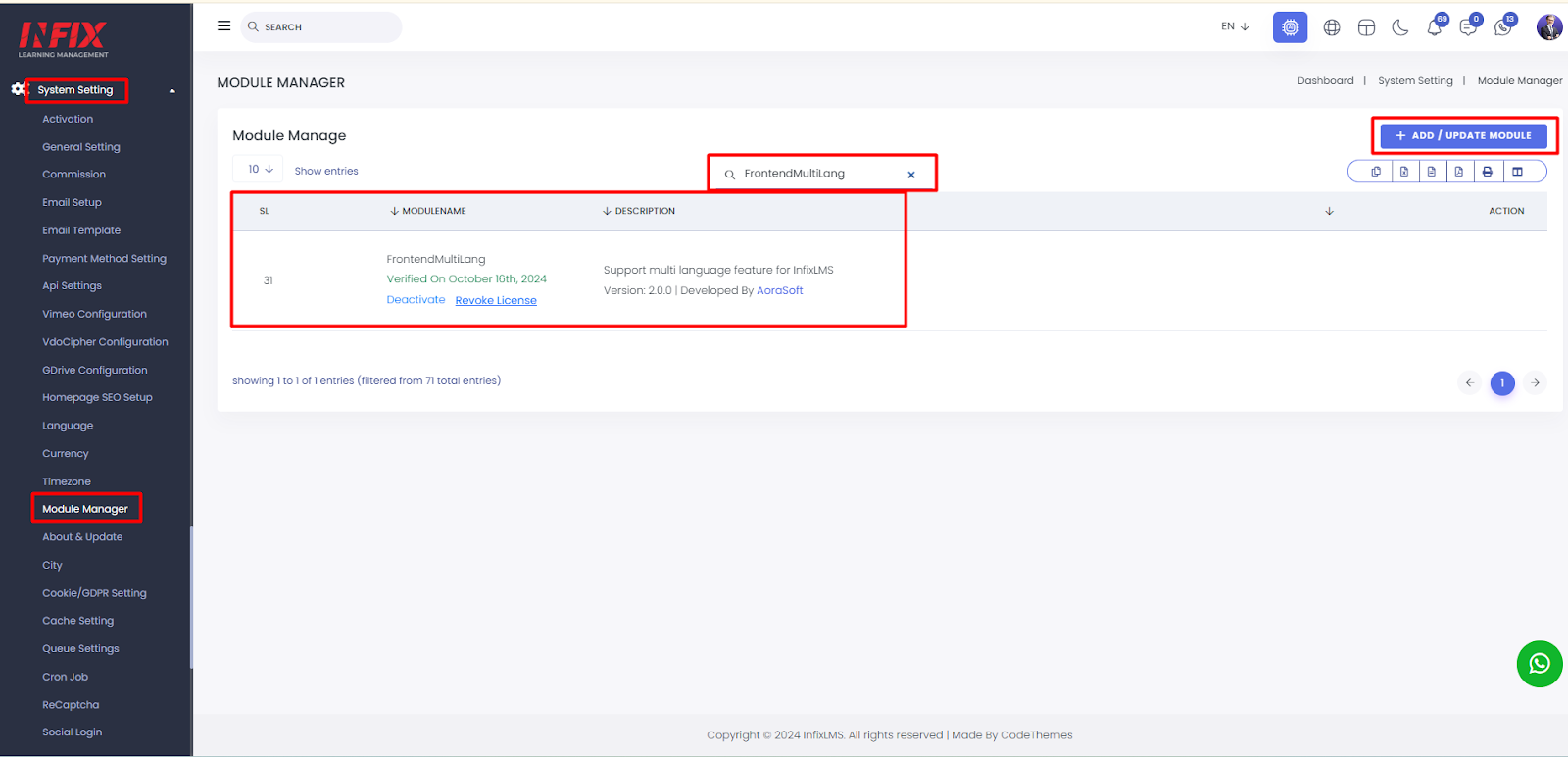Open ReCaptcha in sidebar
Image resolution: width=1568 pixels, height=757 pixels.
tap(71, 705)
